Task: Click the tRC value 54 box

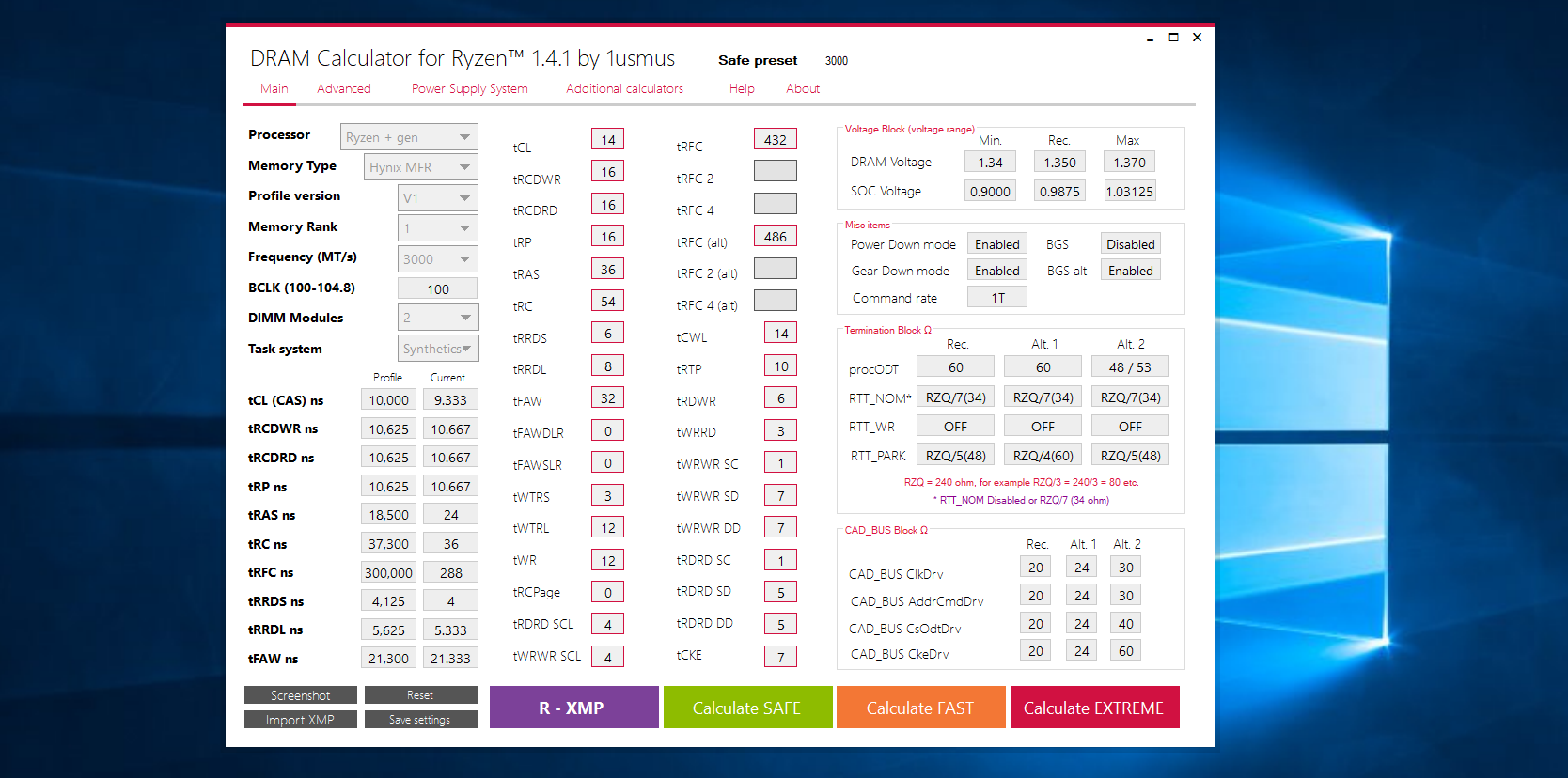Action: coord(608,302)
